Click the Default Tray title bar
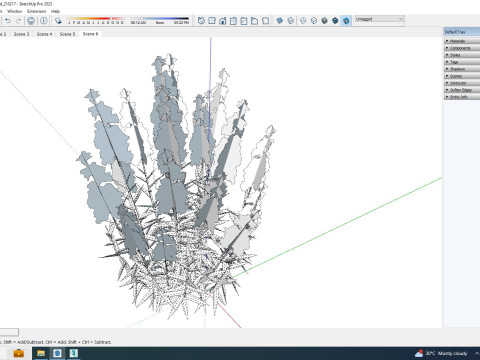The height and width of the screenshot is (360, 480). pyautogui.click(x=462, y=32)
